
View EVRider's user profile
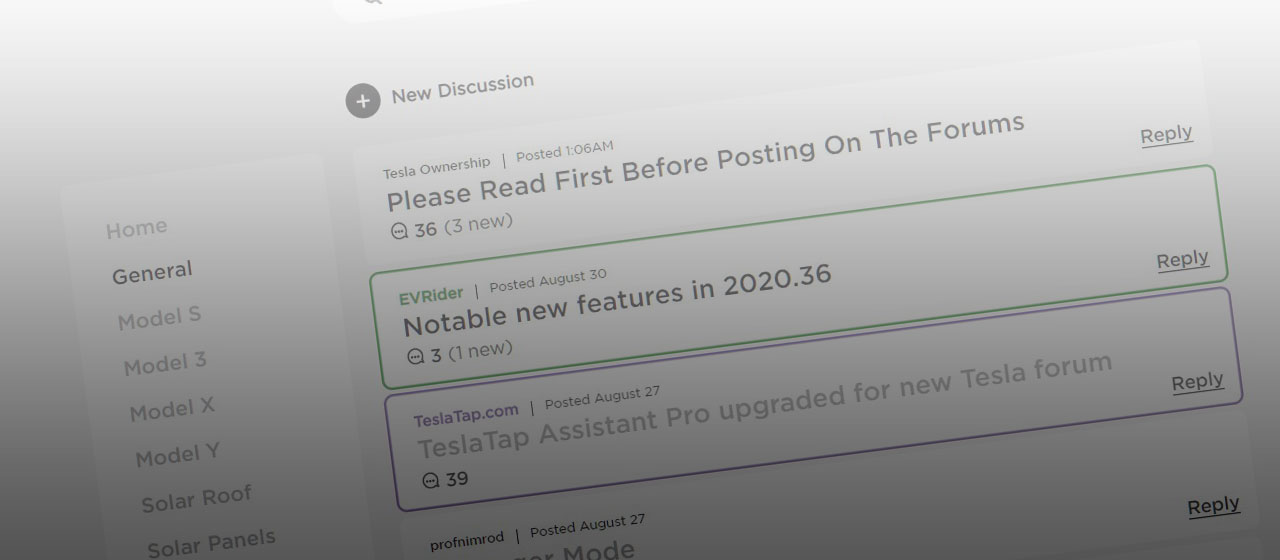(x=431, y=296)
